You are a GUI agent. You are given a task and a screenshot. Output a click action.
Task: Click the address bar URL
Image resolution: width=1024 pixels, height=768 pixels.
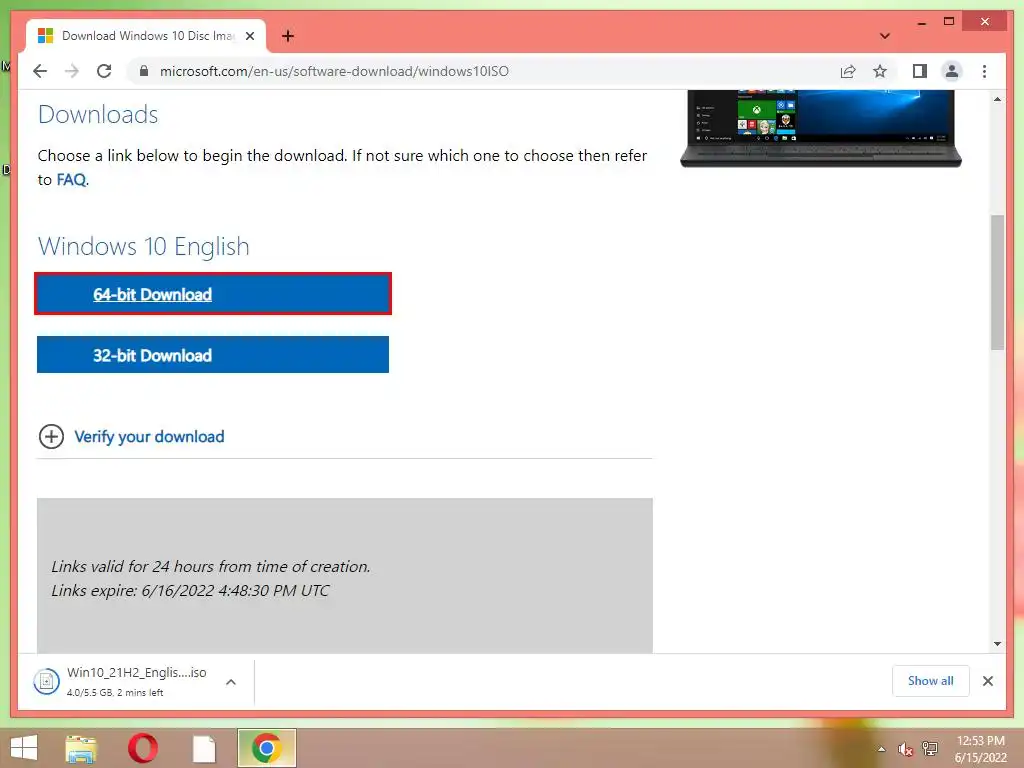click(x=334, y=71)
